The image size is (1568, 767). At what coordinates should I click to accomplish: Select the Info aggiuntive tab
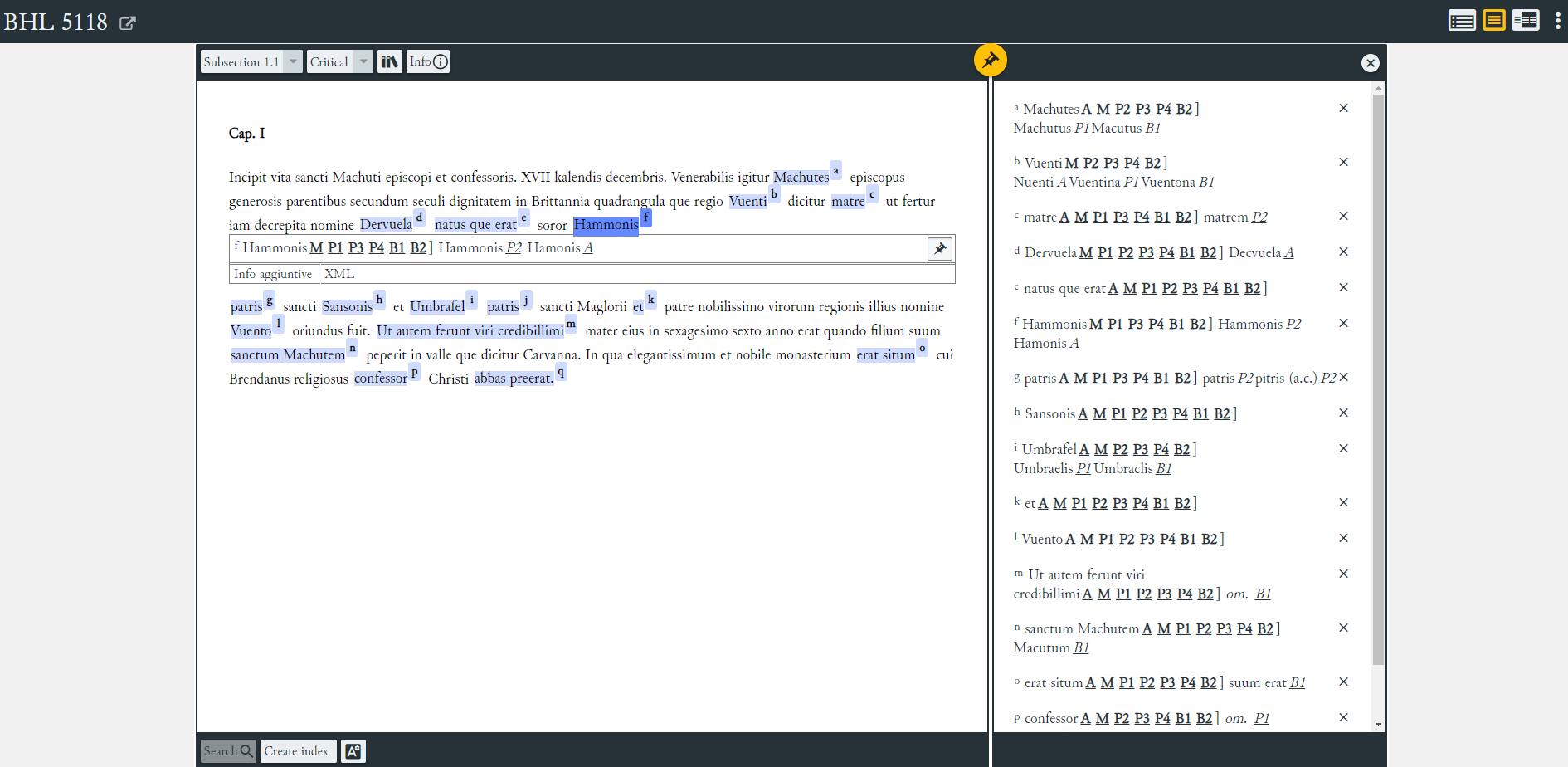coord(273,274)
